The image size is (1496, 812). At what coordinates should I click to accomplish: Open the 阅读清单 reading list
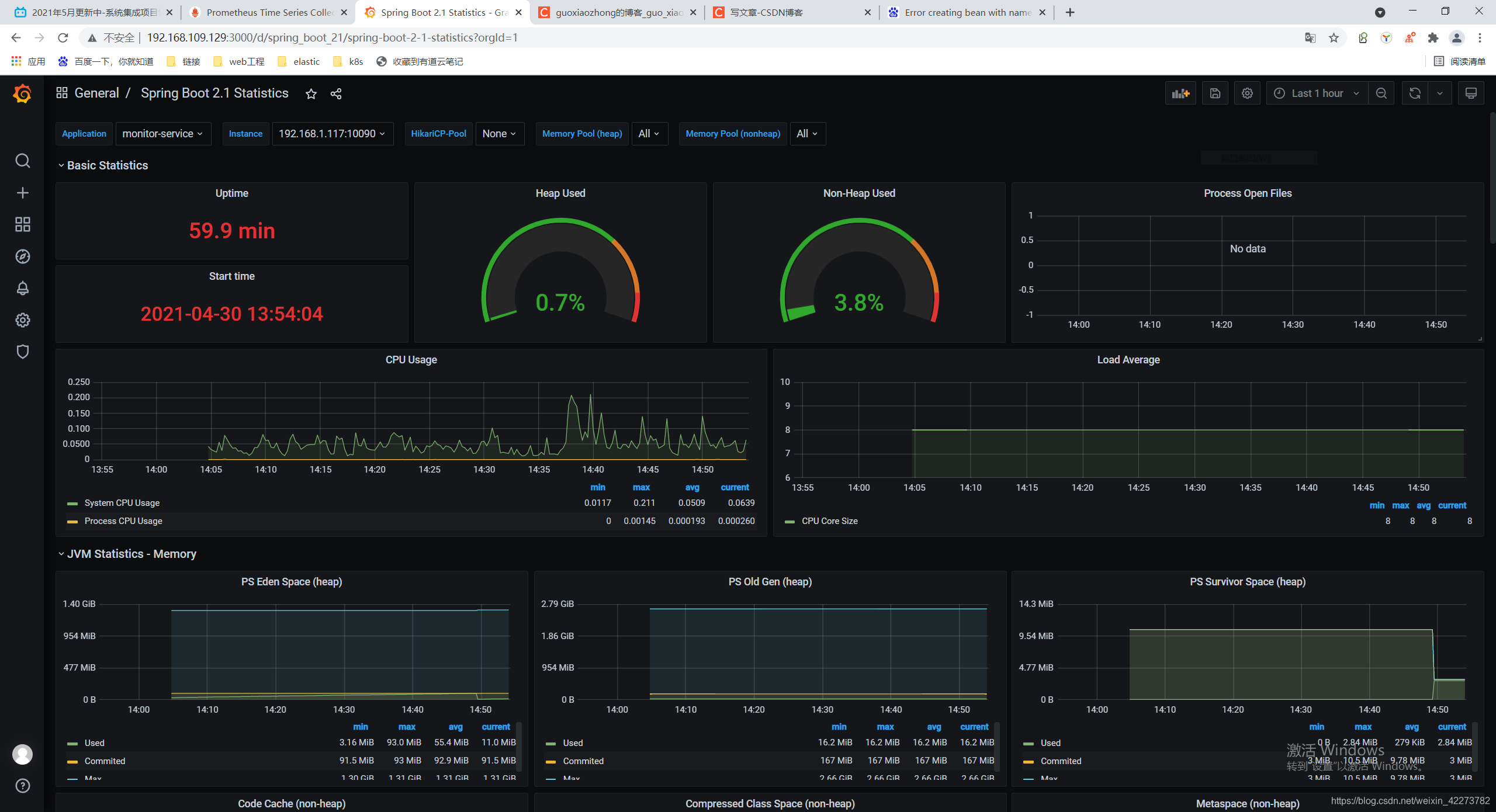1460,61
